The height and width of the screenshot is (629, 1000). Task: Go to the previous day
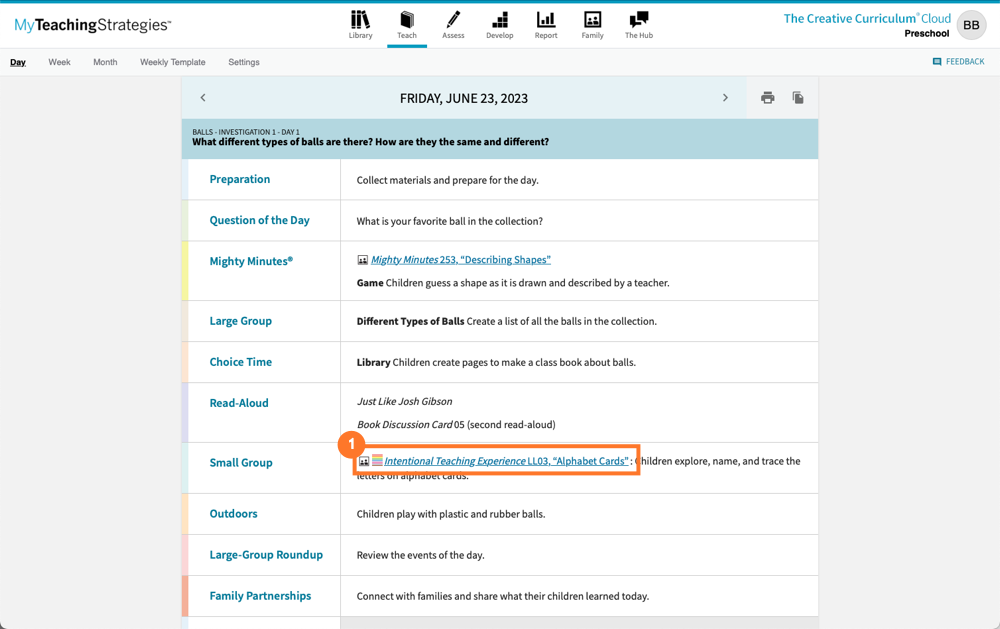(x=202, y=97)
